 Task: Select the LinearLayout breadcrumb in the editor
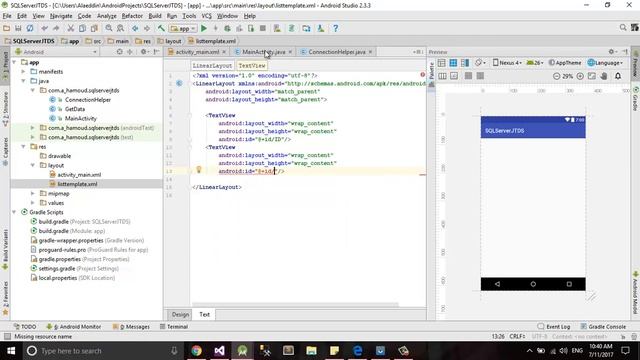[212, 65]
